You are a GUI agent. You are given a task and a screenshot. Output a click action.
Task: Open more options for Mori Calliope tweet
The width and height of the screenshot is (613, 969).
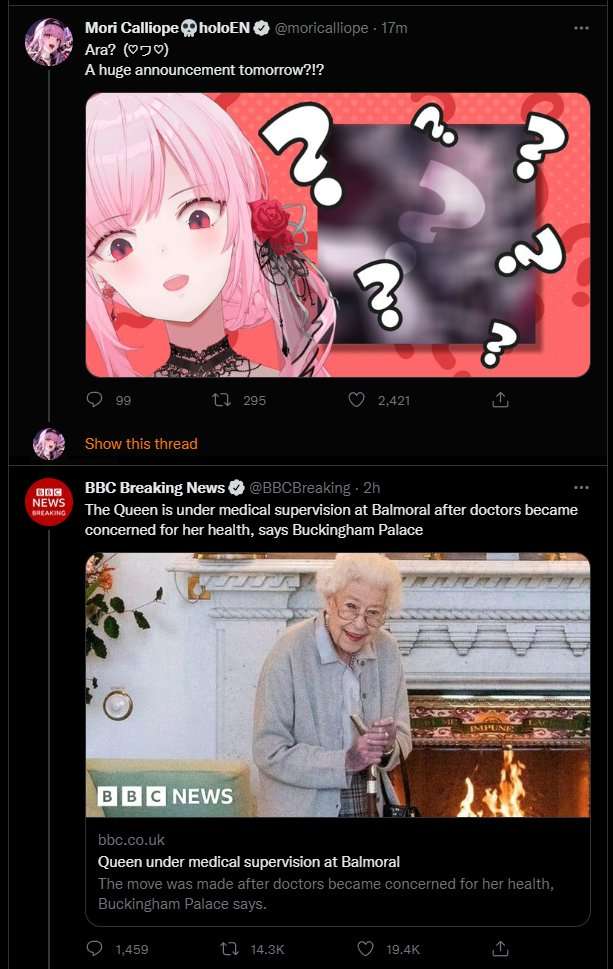[x=581, y=28]
